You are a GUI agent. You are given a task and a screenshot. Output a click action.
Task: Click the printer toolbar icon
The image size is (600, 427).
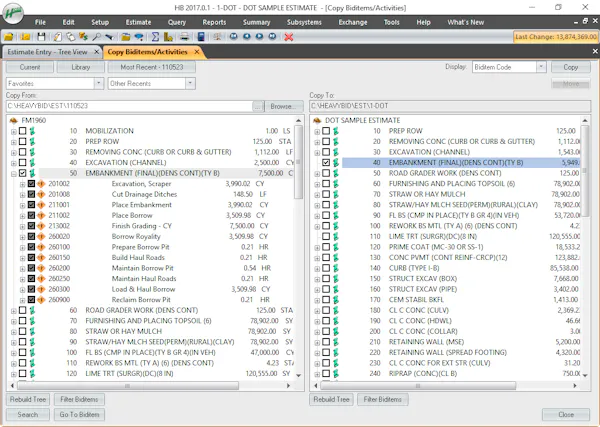[x=184, y=37]
